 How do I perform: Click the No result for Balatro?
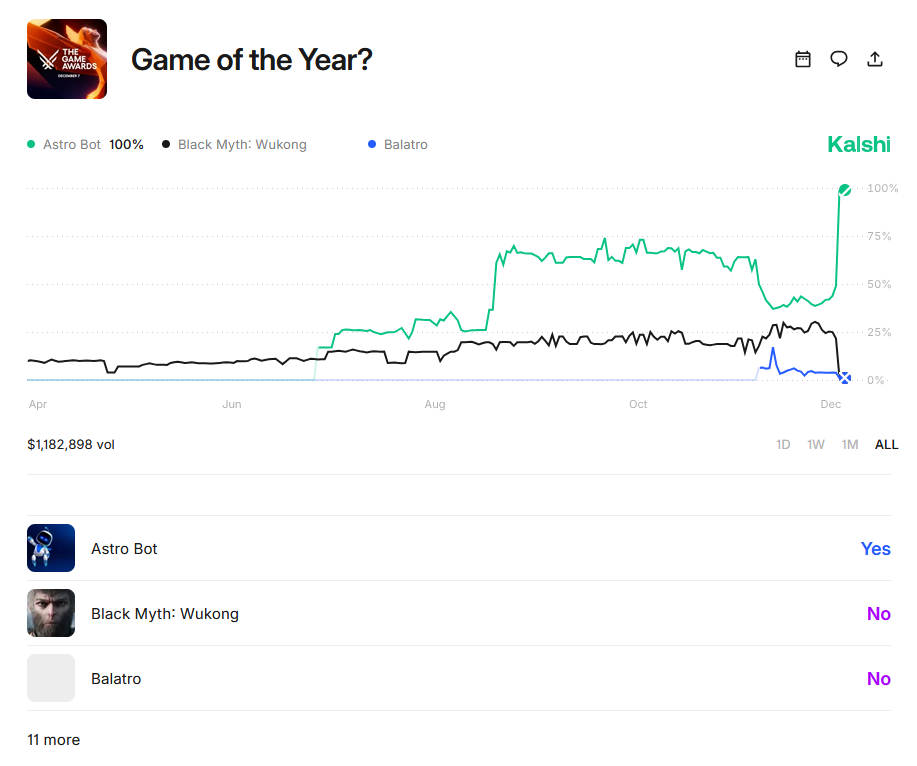[878, 678]
